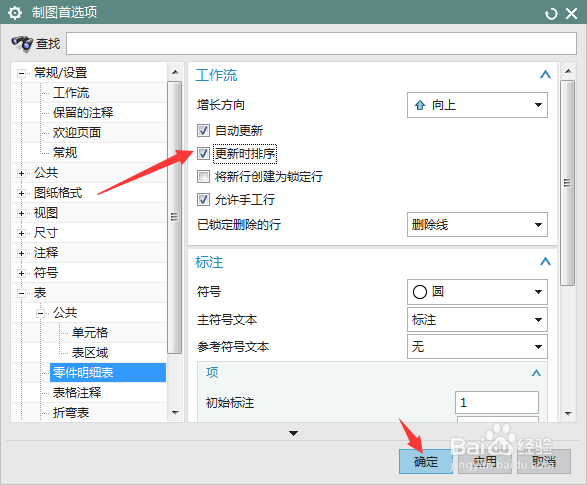
Task: Select 表区域 in the tree
Action: point(90,353)
